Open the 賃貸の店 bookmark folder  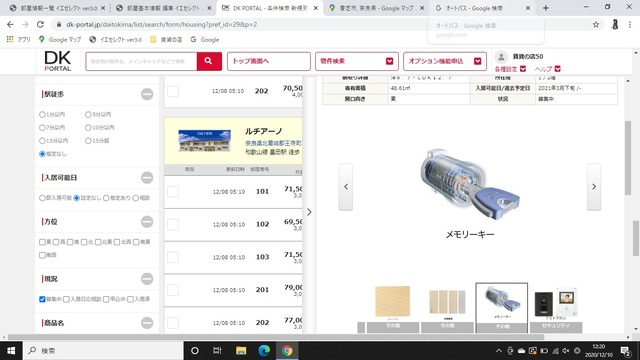pyautogui.click(x=166, y=40)
